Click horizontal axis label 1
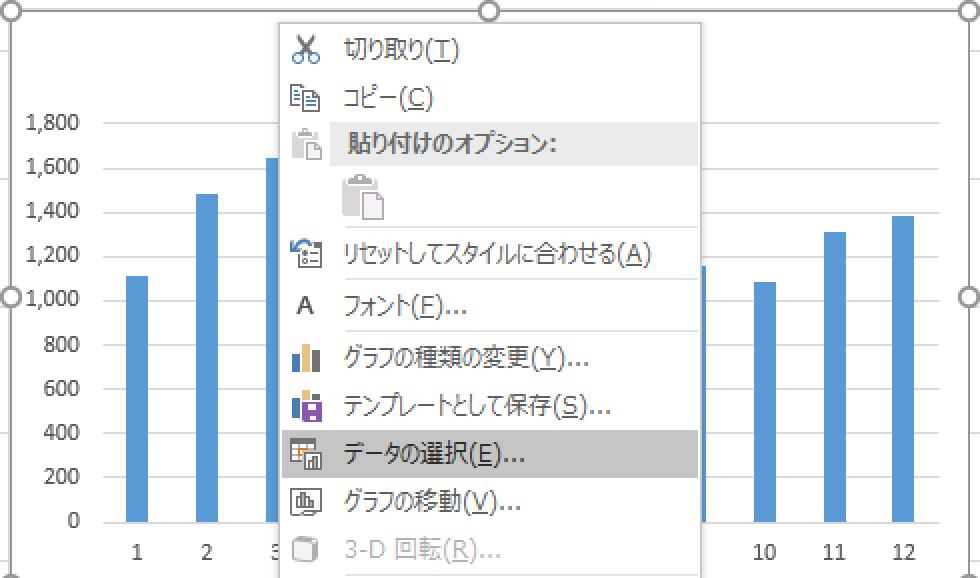Image resolution: width=980 pixels, height=578 pixels. click(x=137, y=552)
